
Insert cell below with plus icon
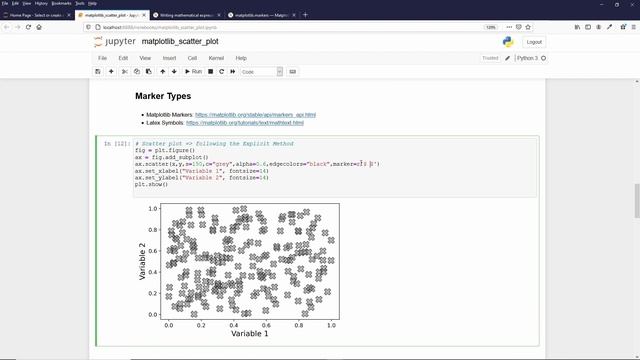click(111, 71)
